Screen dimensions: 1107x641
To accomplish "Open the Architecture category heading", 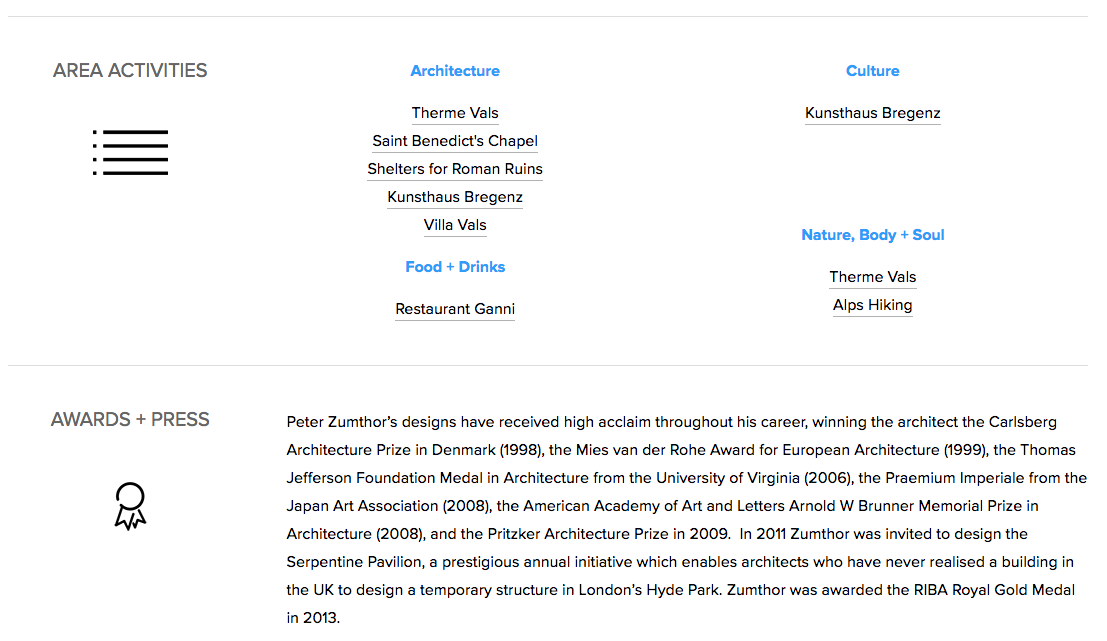I will (x=455, y=71).
